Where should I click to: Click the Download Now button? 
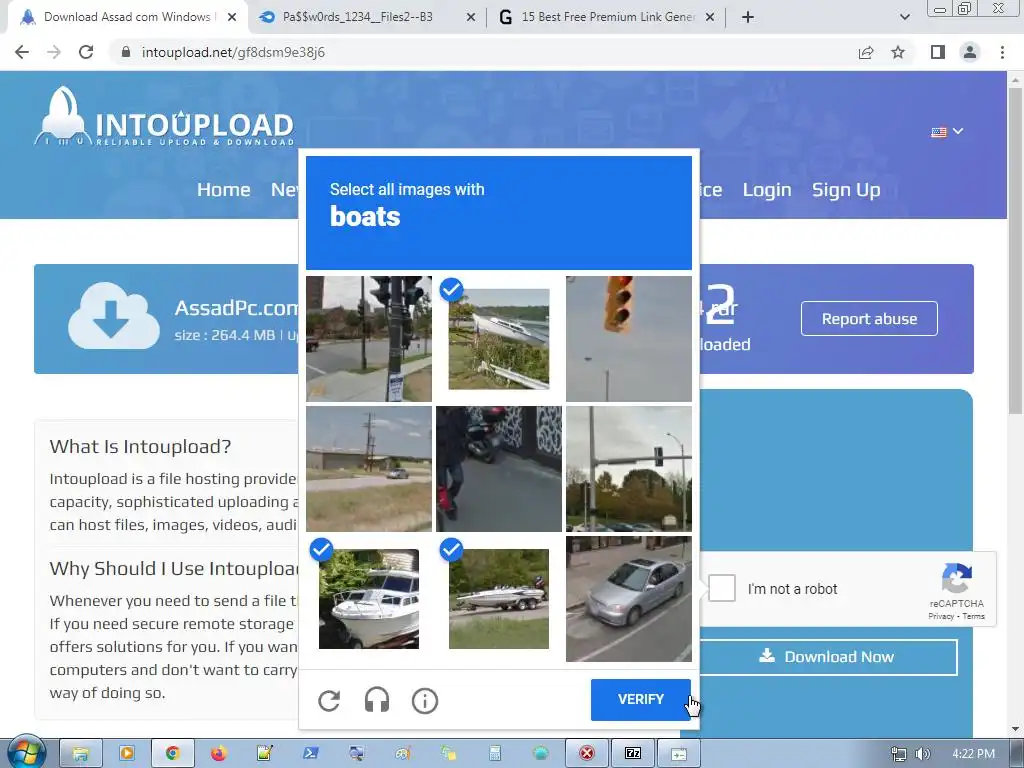pos(828,656)
